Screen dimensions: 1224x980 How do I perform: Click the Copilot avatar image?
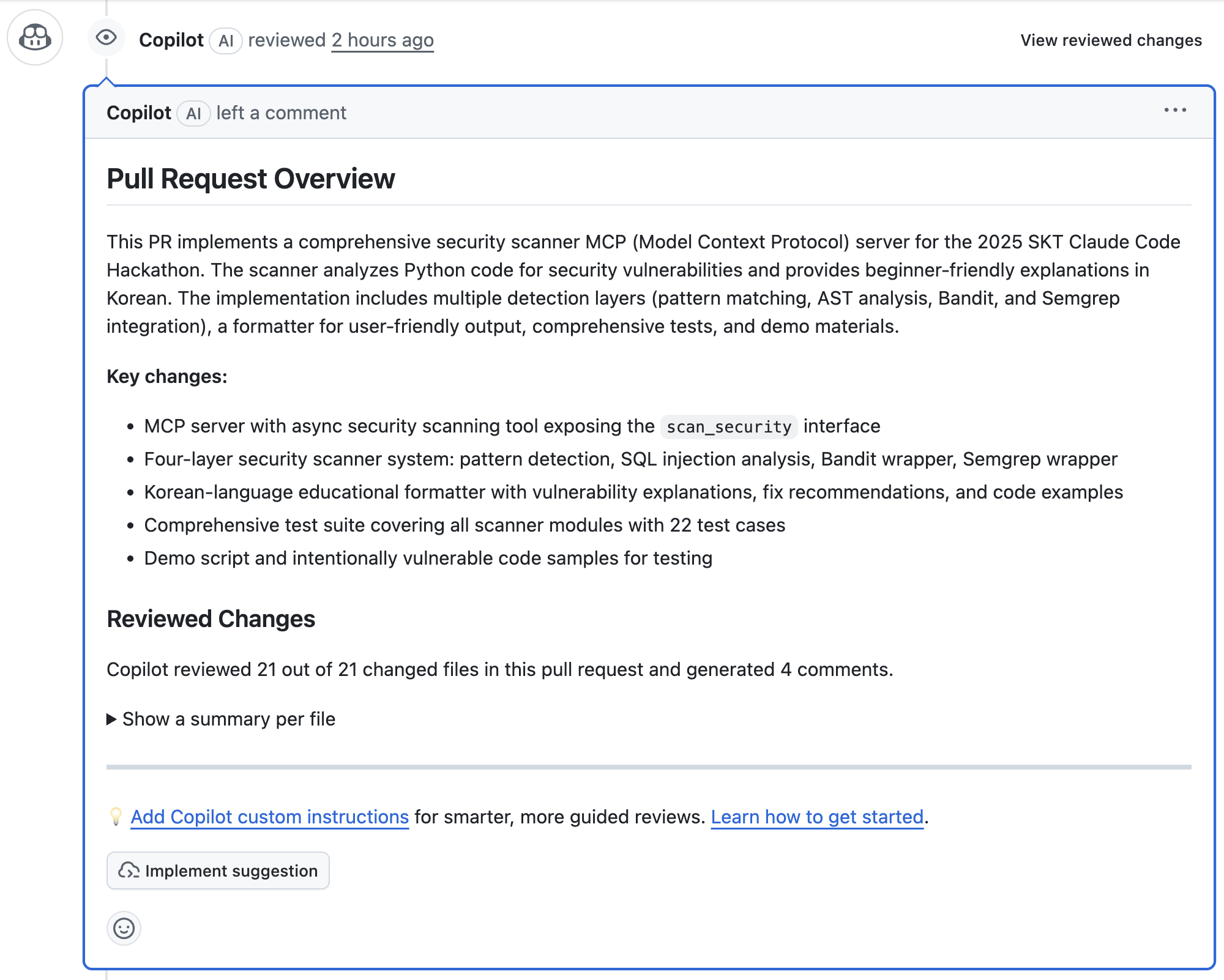coord(35,38)
